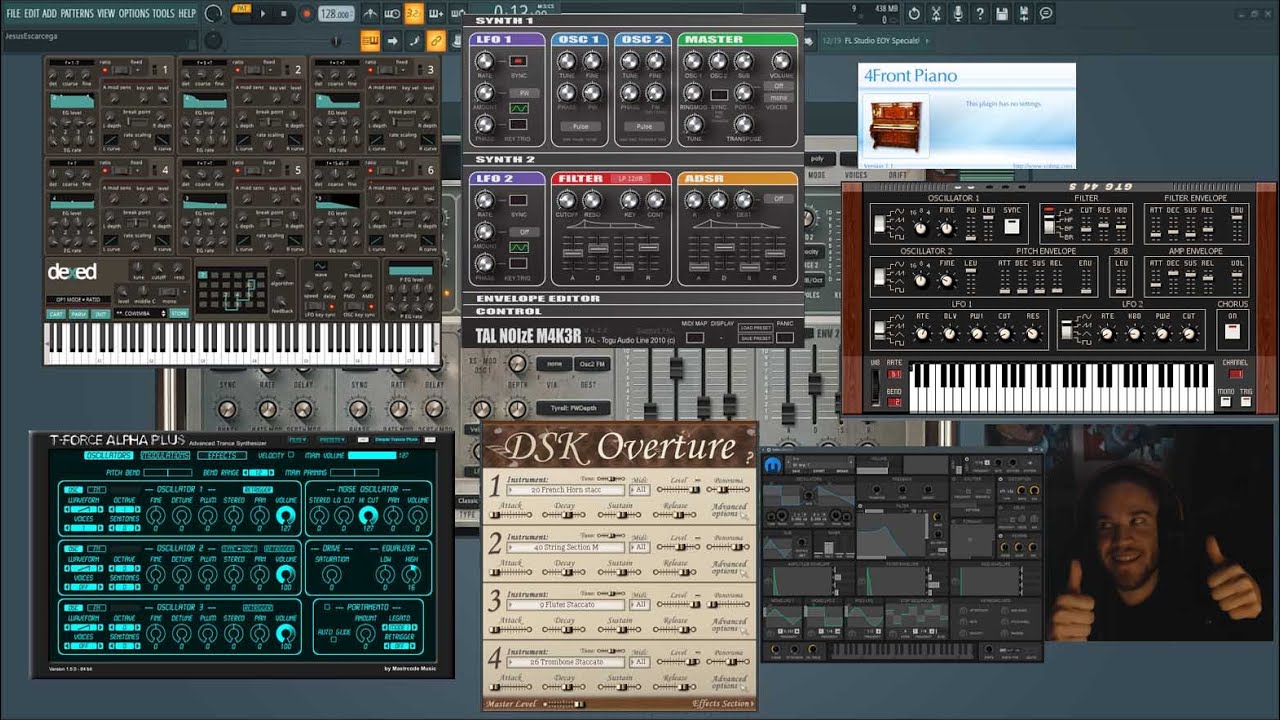Adjust the T-Force Main Volume slider
Screen dimensions: 1280x720
(371, 456)
